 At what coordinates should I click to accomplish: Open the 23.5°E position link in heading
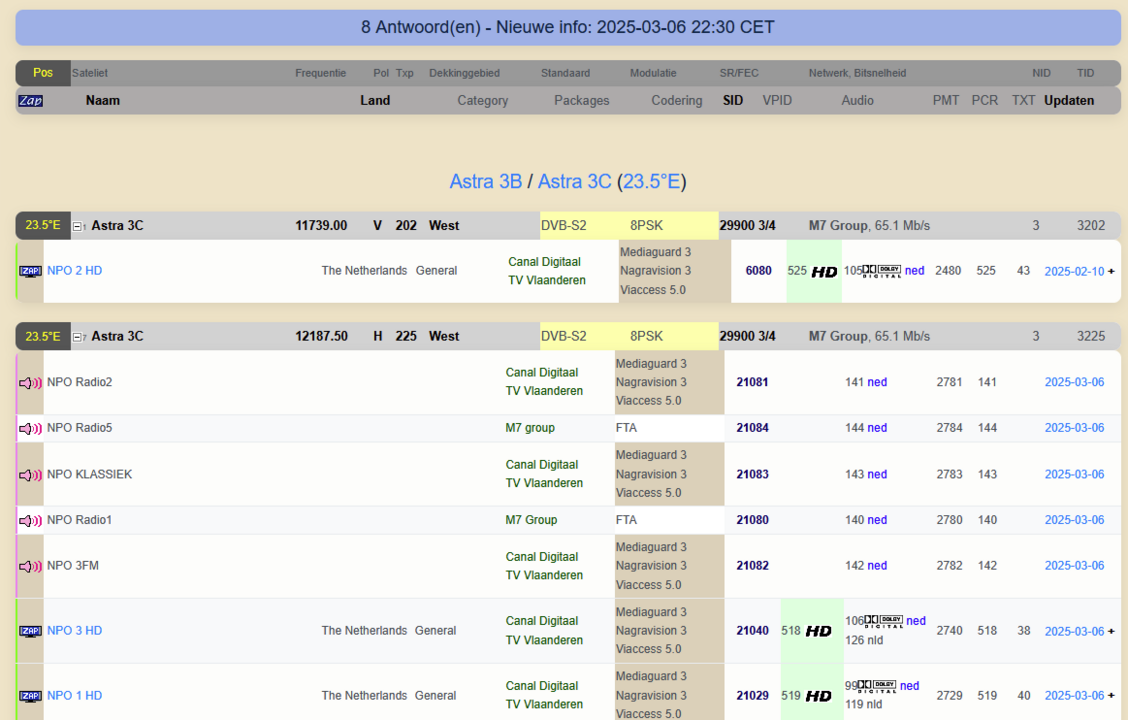click(651, 181)
